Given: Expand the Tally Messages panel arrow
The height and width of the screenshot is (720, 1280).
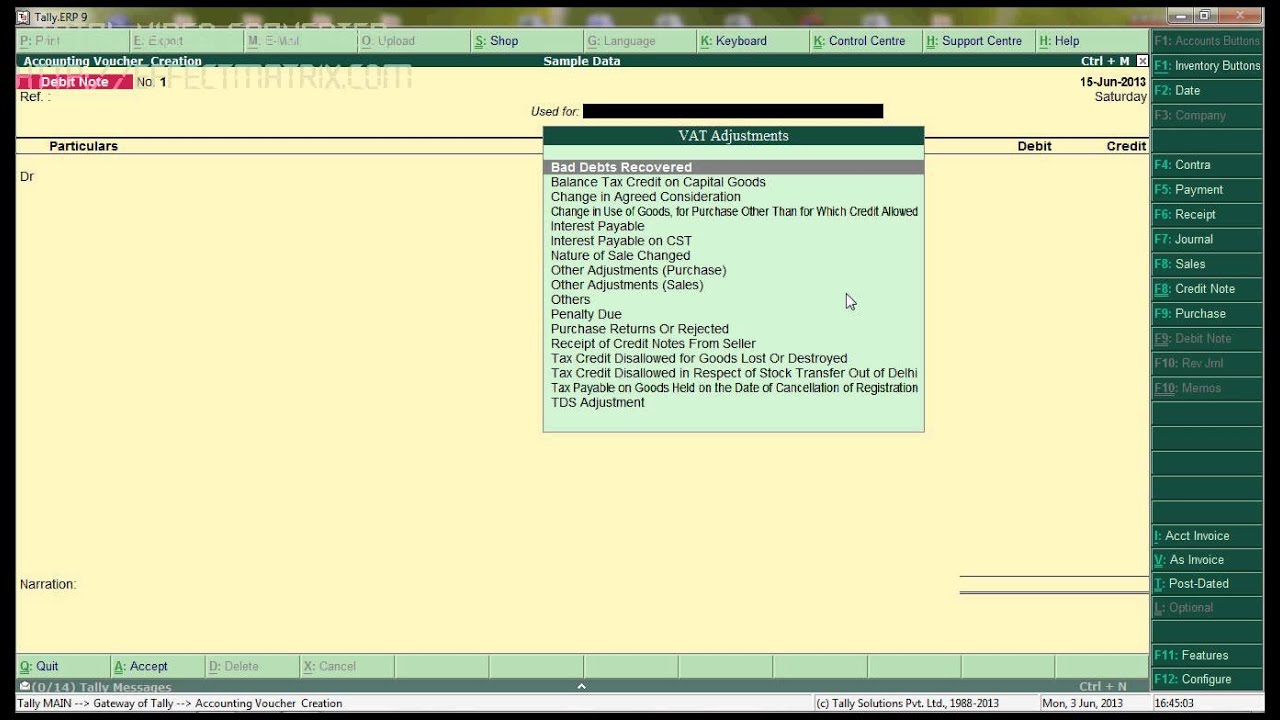Looking at the screenshot, I should coord(581,687).
